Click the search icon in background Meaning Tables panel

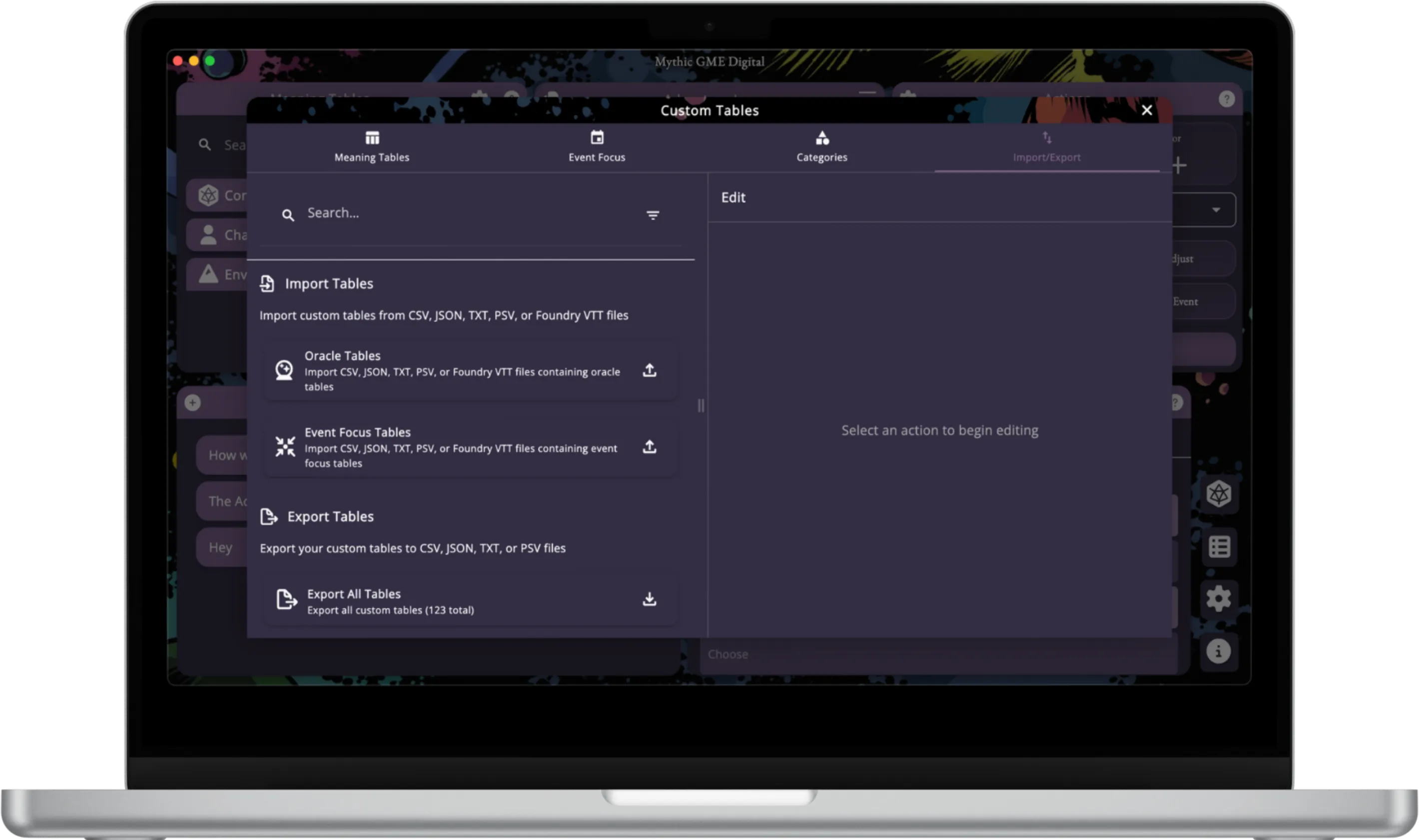tap(204, 145)
